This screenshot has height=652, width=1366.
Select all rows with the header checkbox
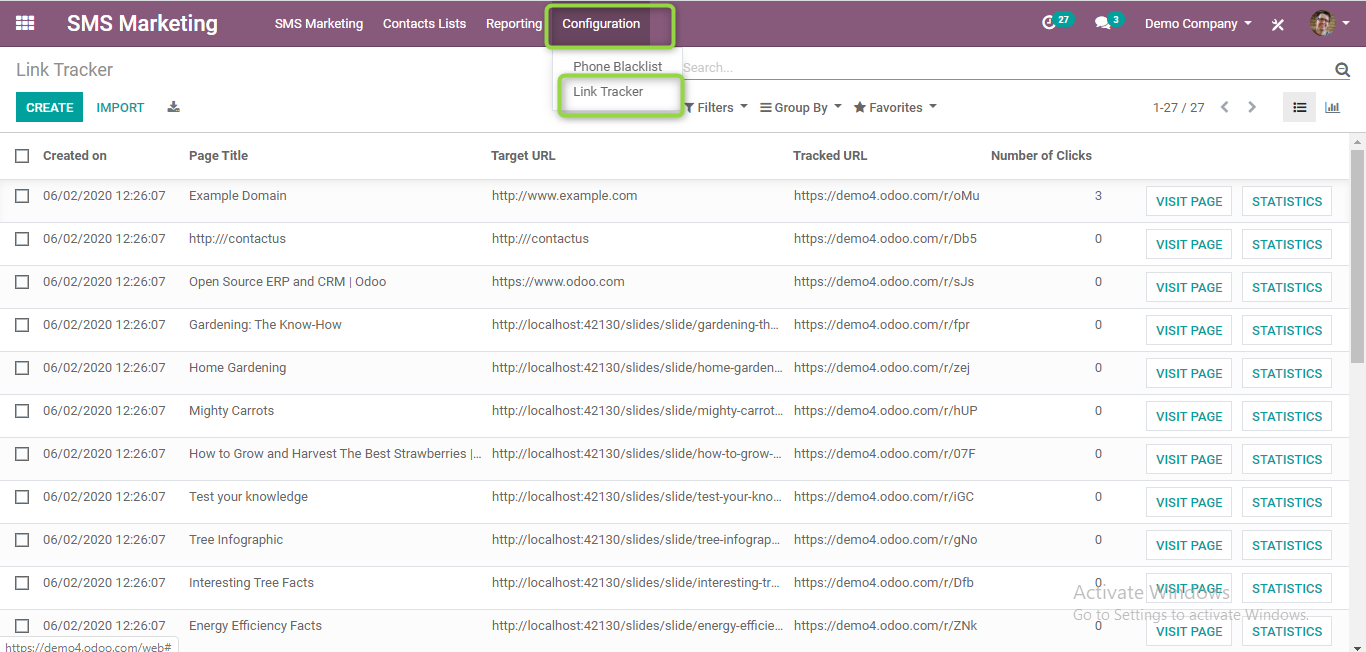coord(22,156)
